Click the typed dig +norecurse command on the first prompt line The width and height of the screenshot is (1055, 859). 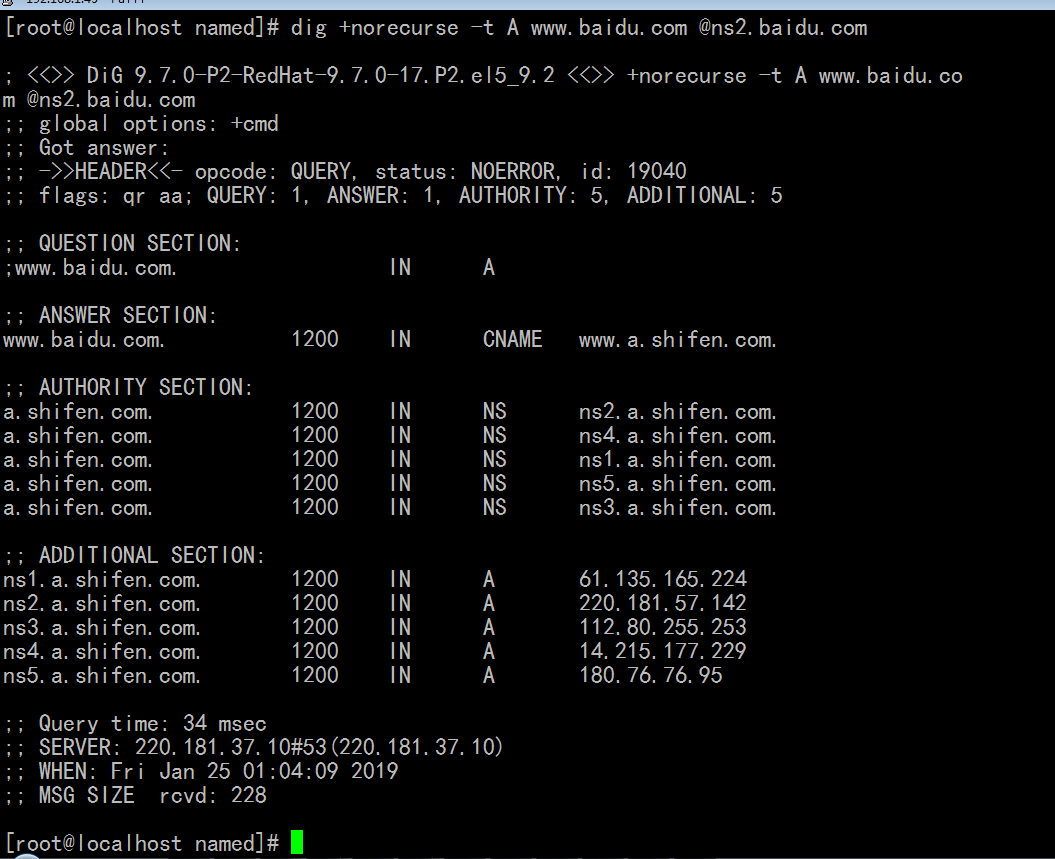579,28
